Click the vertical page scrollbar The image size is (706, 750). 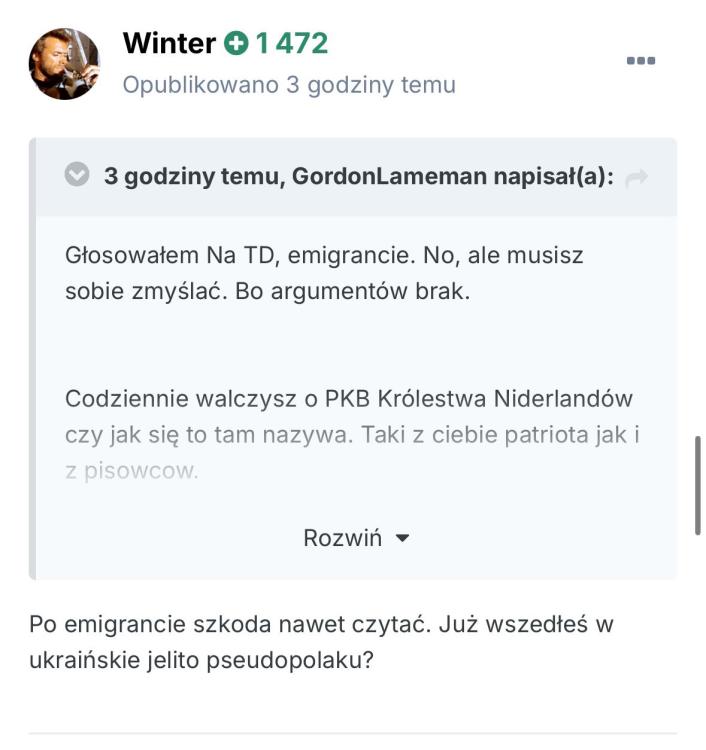click(x=698, y=485)
